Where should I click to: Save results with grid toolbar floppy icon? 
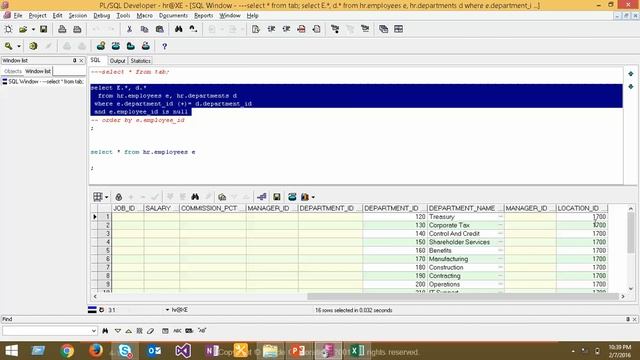tap(277, 197)
